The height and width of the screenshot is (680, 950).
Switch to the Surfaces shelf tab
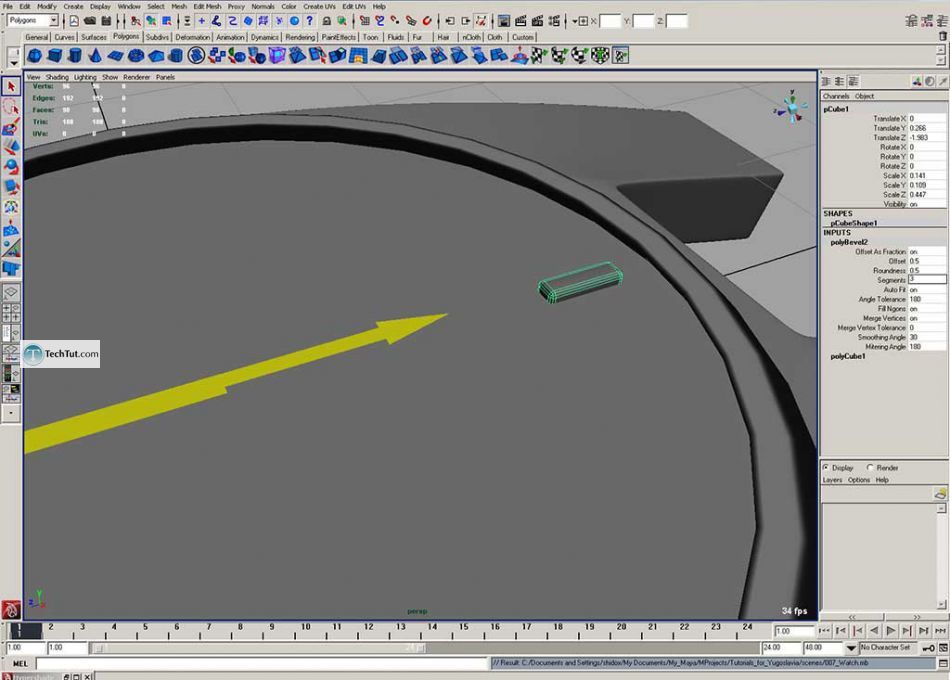[x=93, y=37]
